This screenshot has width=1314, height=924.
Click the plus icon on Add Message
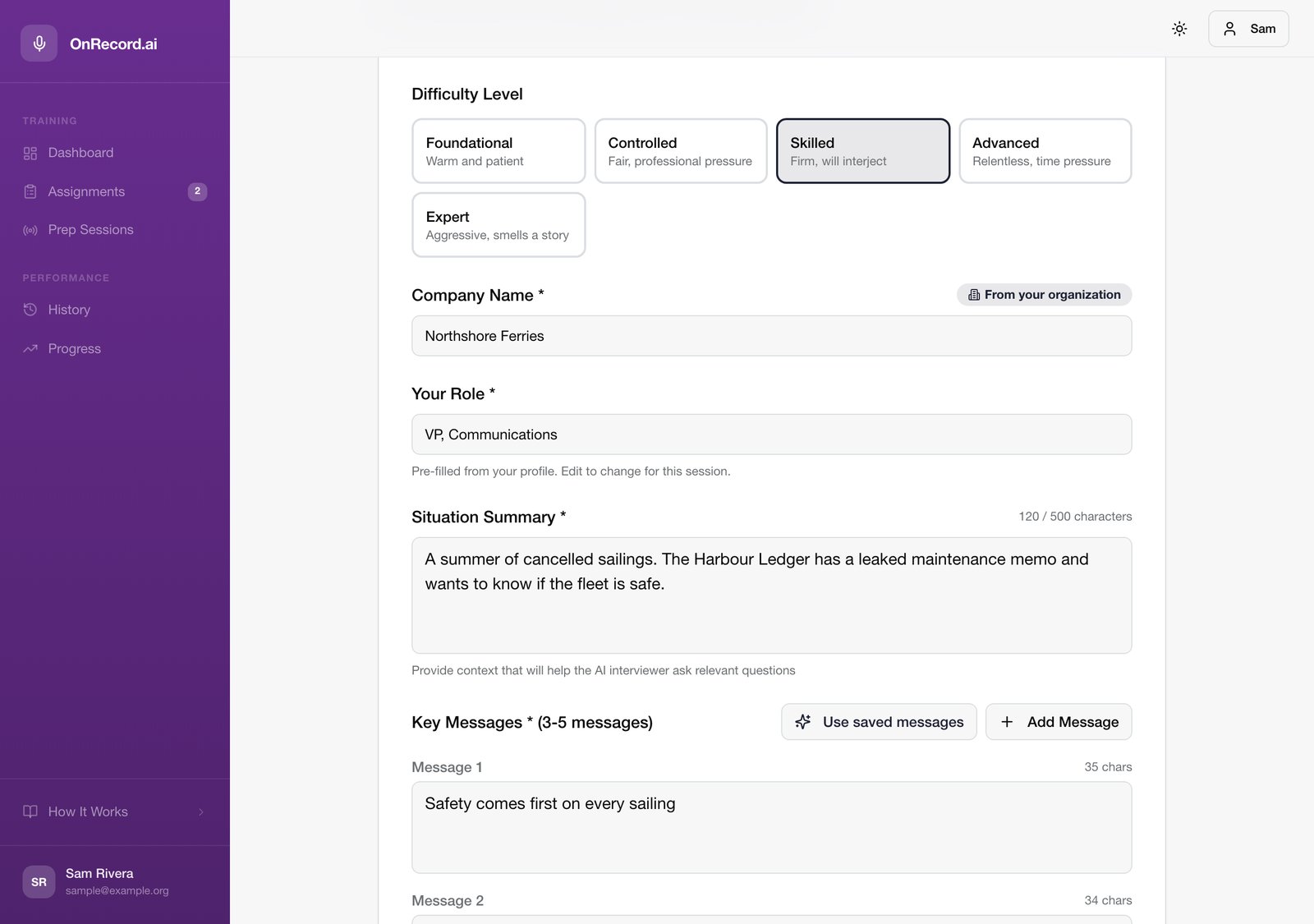coord(1007,722)
